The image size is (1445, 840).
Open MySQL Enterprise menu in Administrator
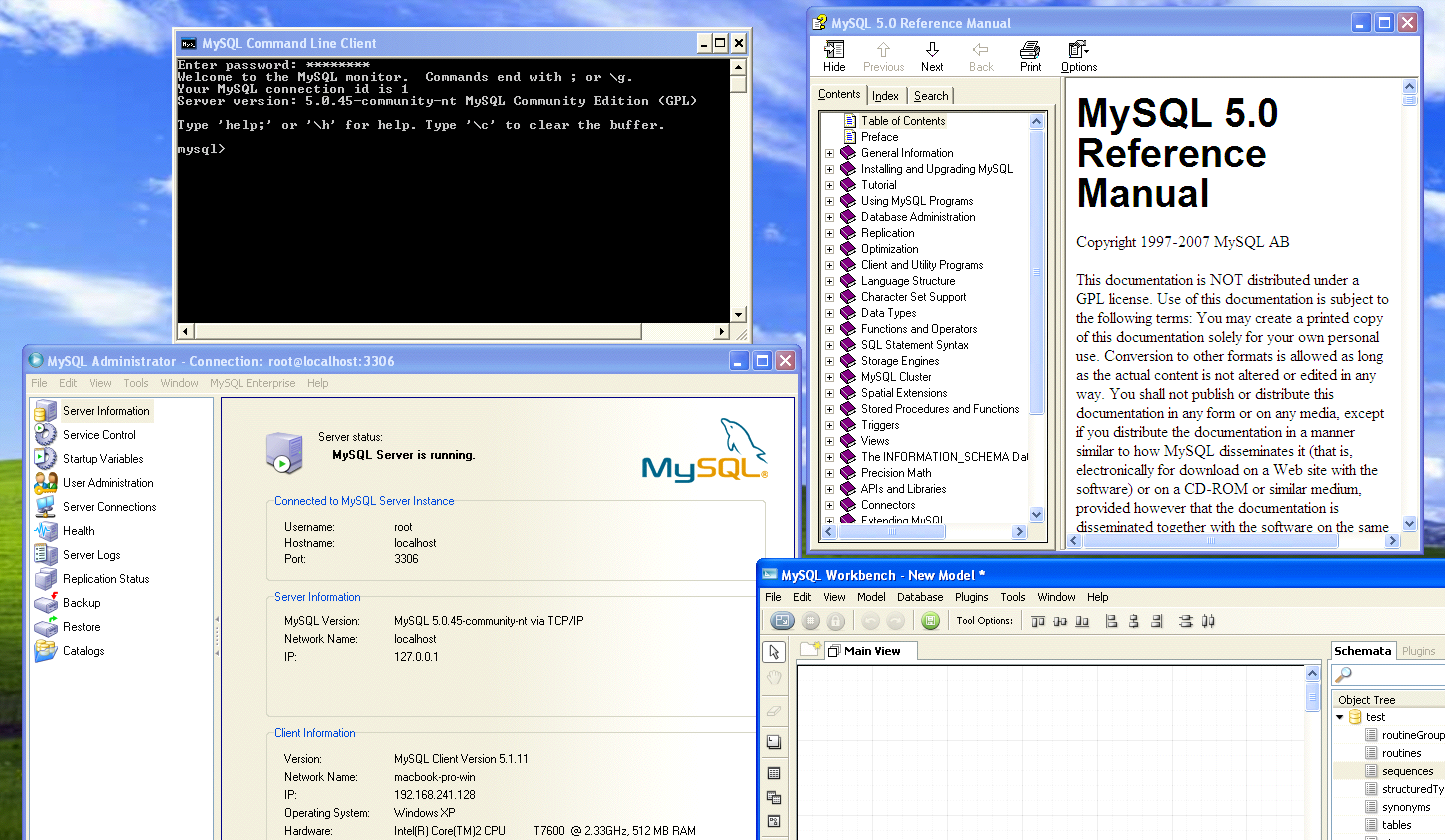[x=253, y=383]
